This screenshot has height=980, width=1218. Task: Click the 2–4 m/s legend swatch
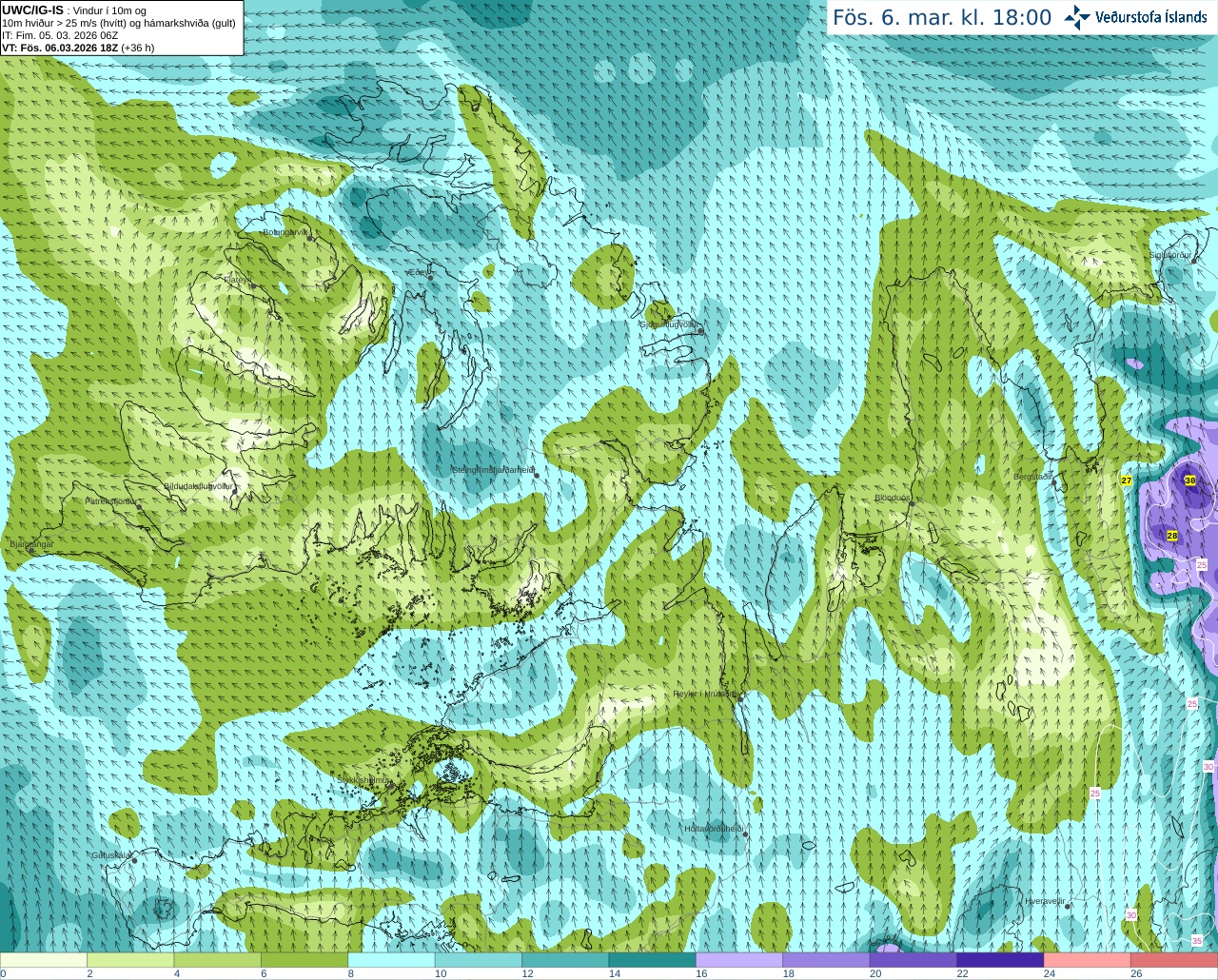click(x=130, y=960)
